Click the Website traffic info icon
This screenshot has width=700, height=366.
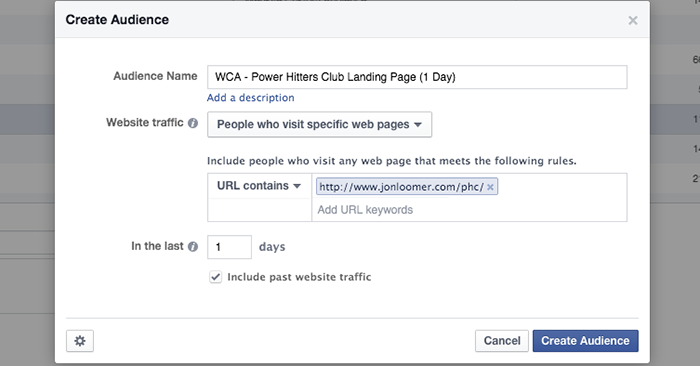(193, 123)
